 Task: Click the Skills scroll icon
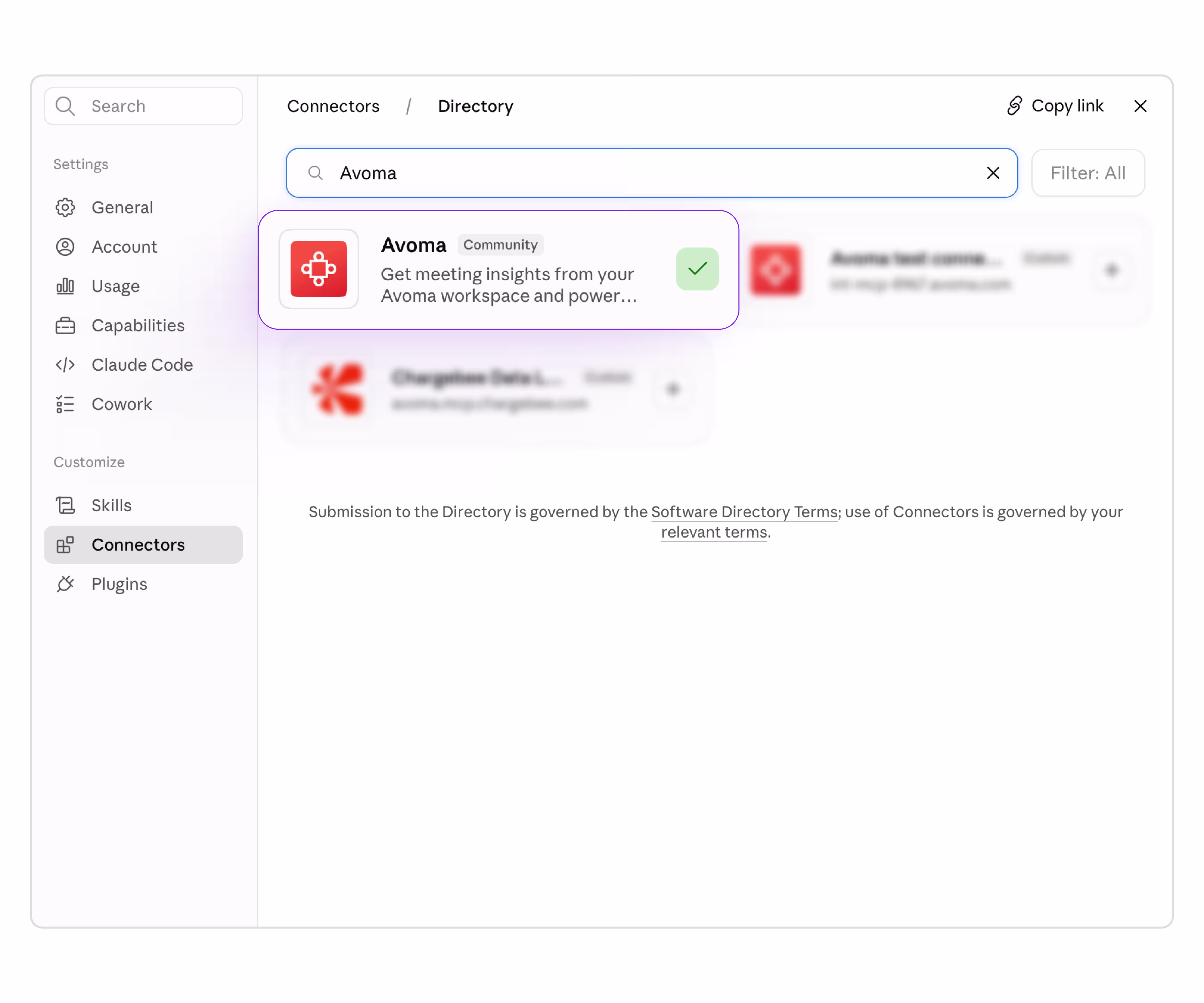point(65,506)
